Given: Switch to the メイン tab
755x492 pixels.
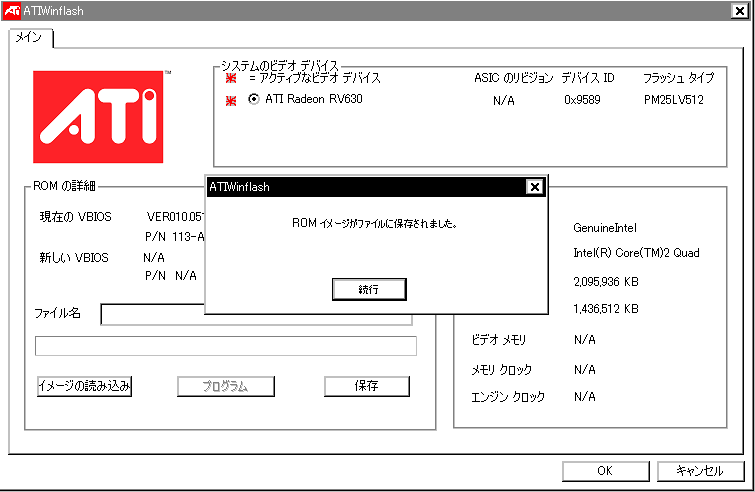Looking at the screenshot, I should [x=29, y=38].
